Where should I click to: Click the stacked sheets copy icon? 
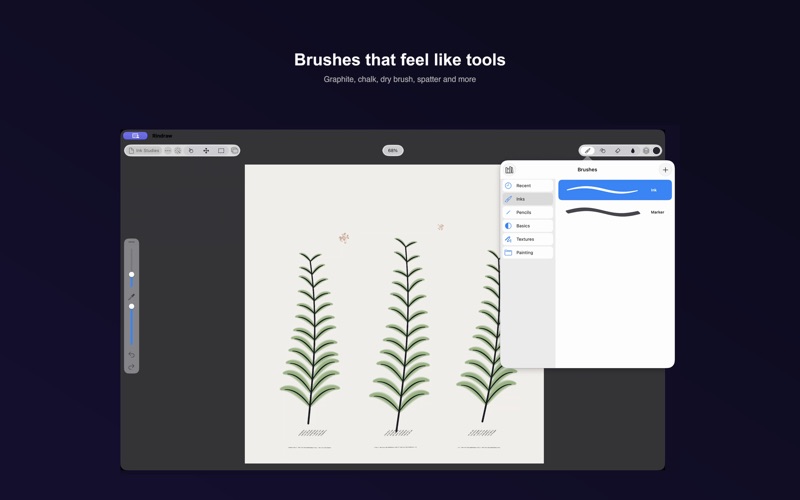click(x=234, y=151)
